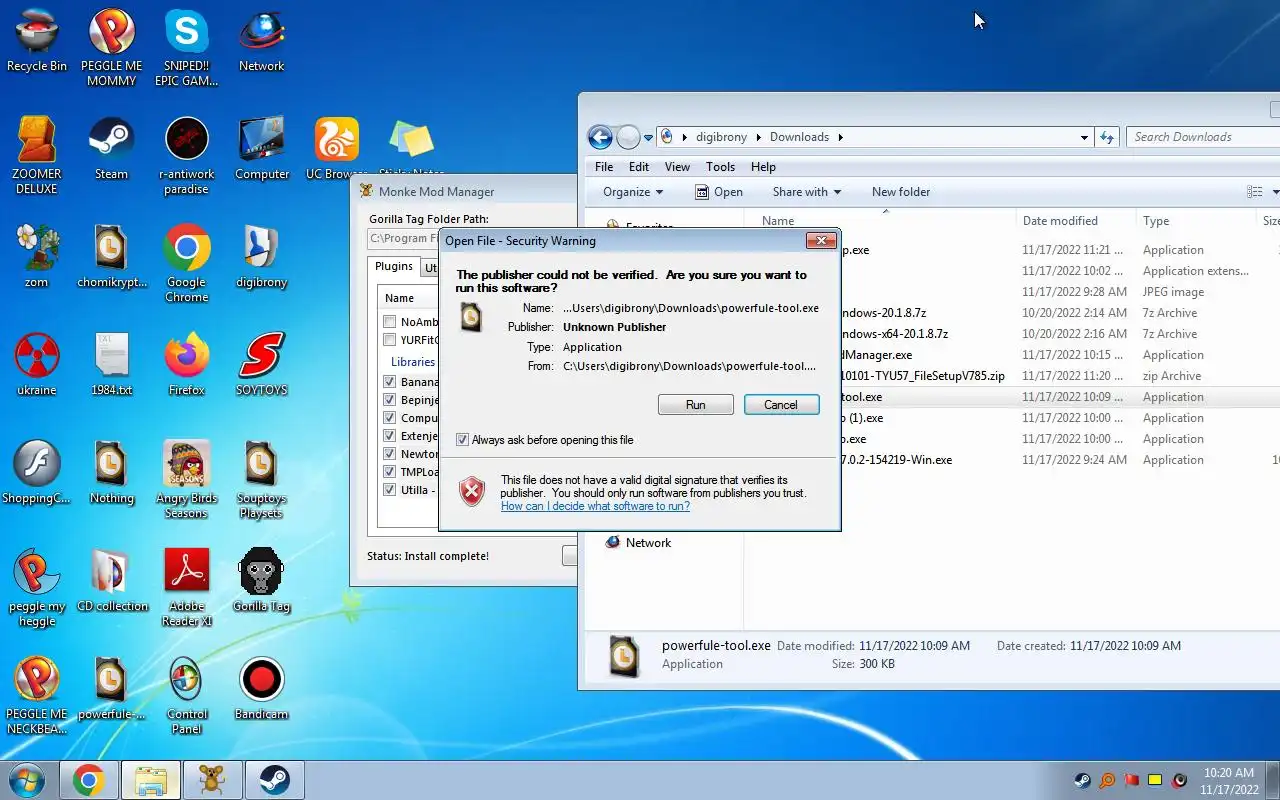Open How can I decide what software link

pyautogui.click(x=595, y=506)
